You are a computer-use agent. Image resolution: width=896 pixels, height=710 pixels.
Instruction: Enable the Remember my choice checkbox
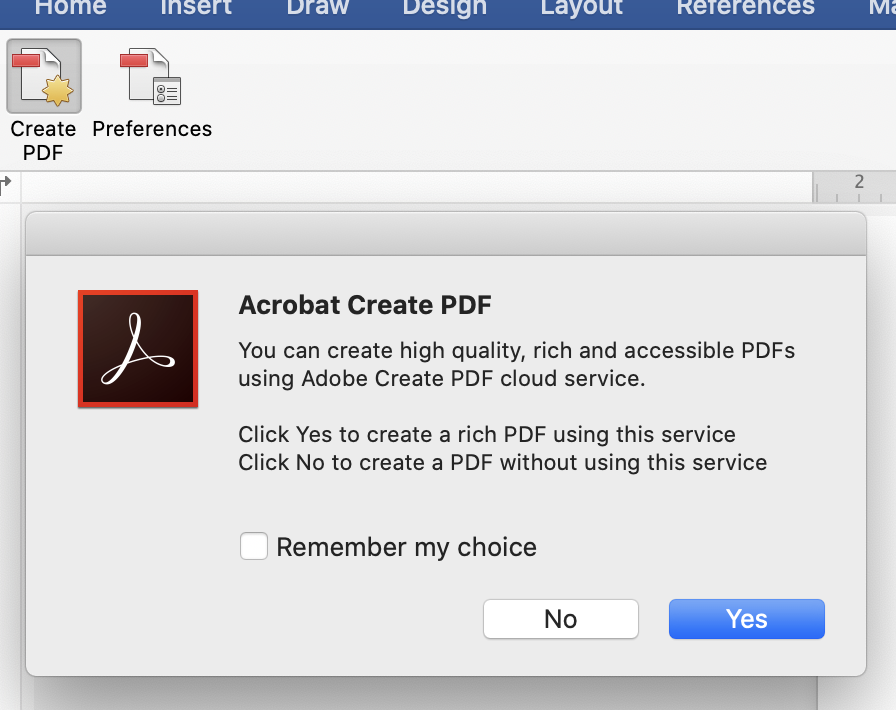point(254,546)
